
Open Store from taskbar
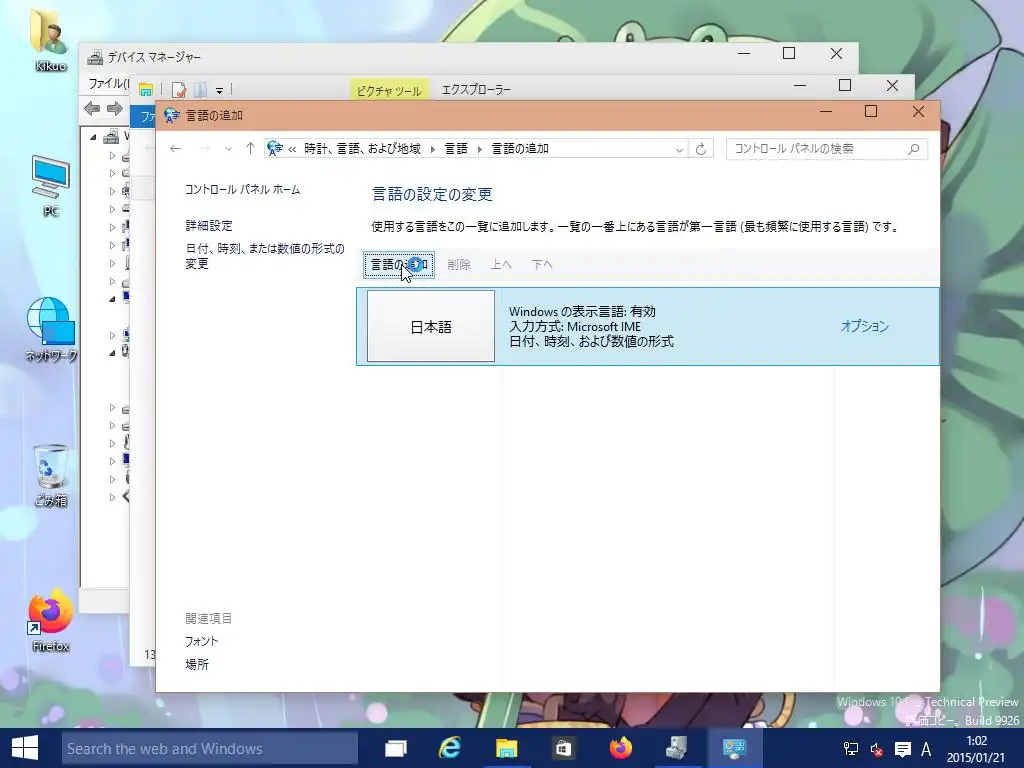point(563,748)
